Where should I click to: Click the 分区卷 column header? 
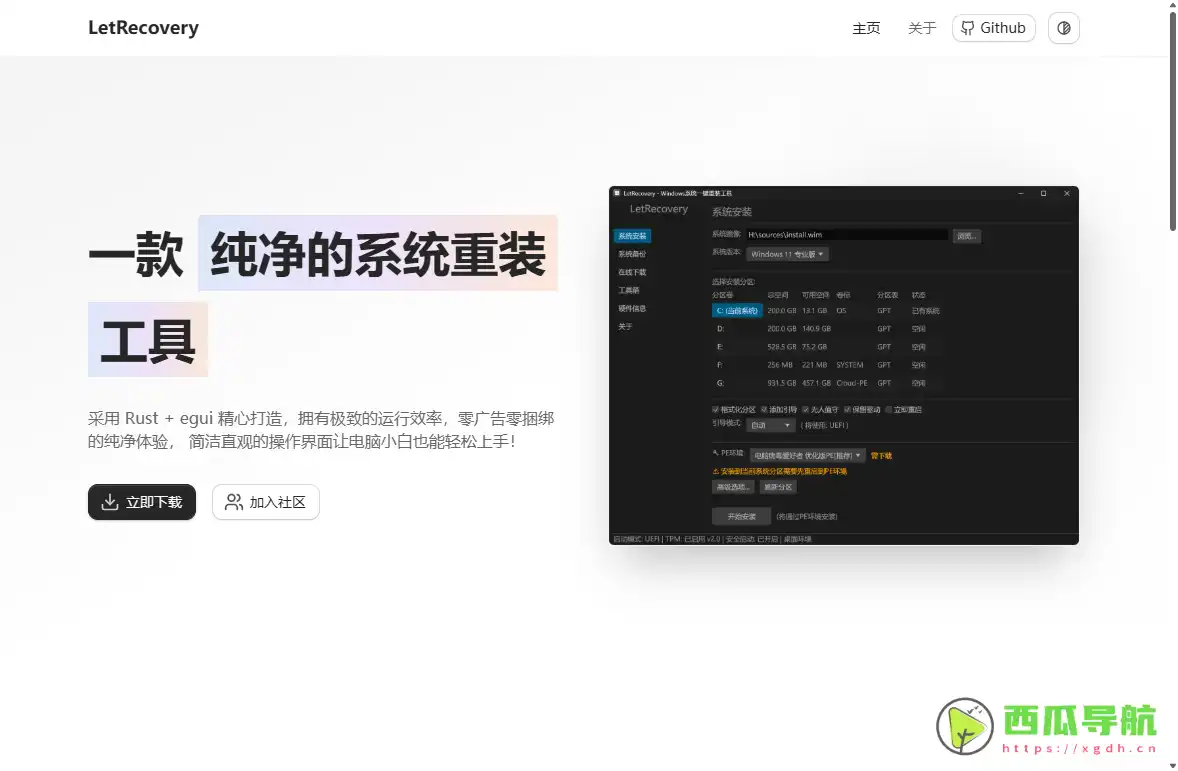tap(723, 295)
